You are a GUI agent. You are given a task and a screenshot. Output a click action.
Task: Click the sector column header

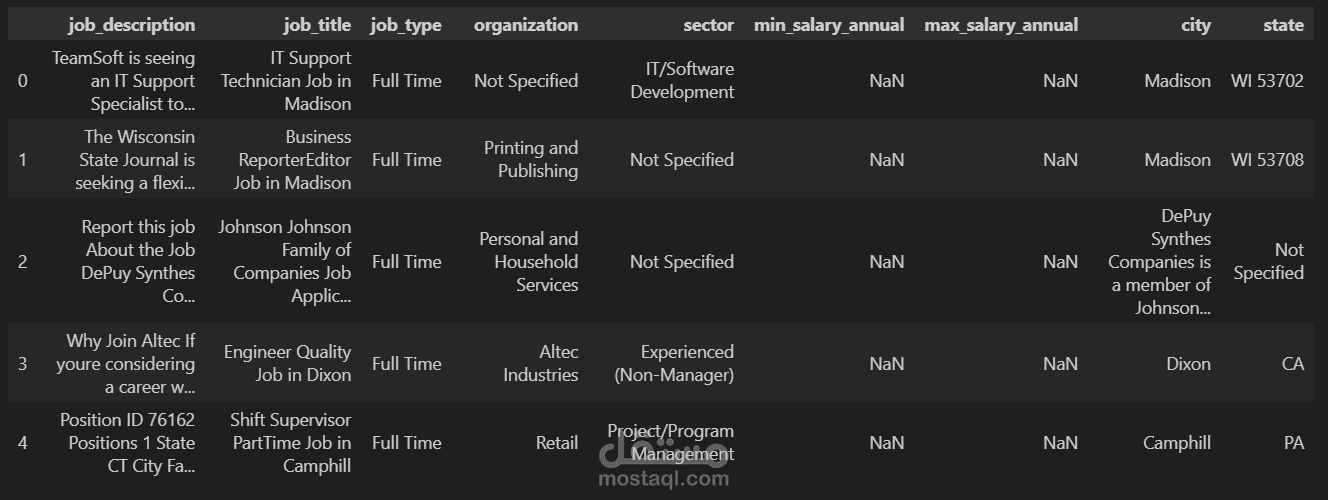708,25
